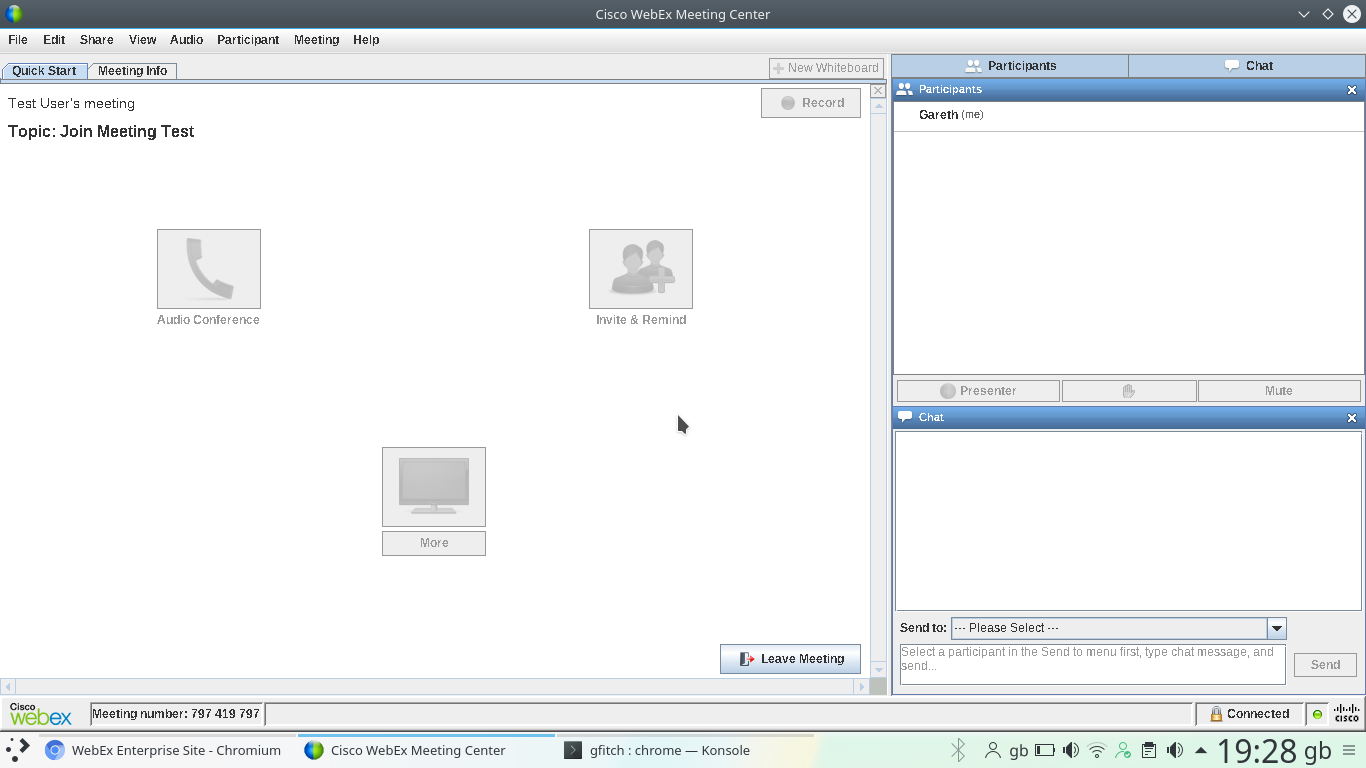1366x768 pixels.
Task: Open the Send to dropdown arrow
Action: [1277, 628]
